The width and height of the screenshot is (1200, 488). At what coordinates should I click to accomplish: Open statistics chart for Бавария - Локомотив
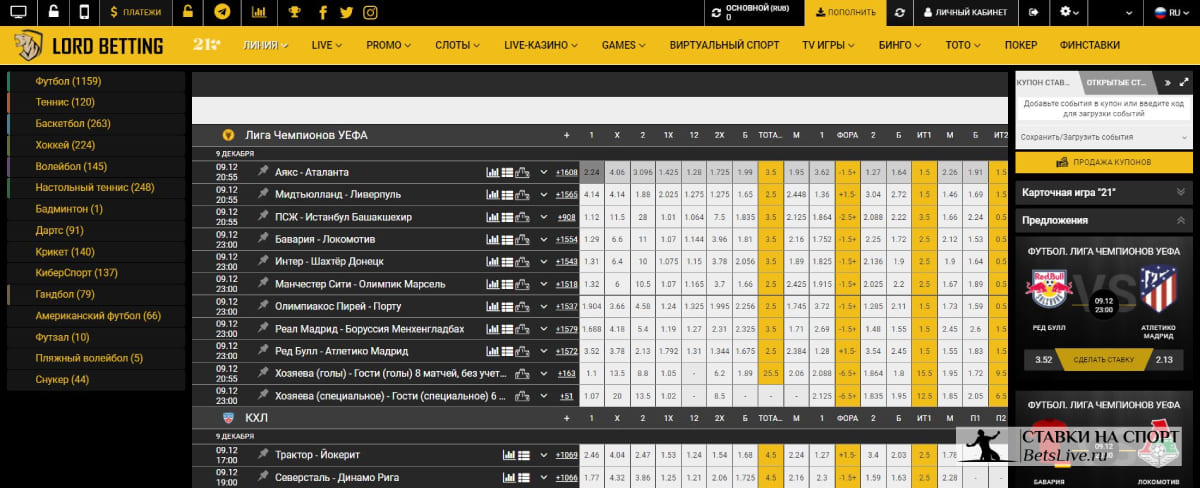492,239
